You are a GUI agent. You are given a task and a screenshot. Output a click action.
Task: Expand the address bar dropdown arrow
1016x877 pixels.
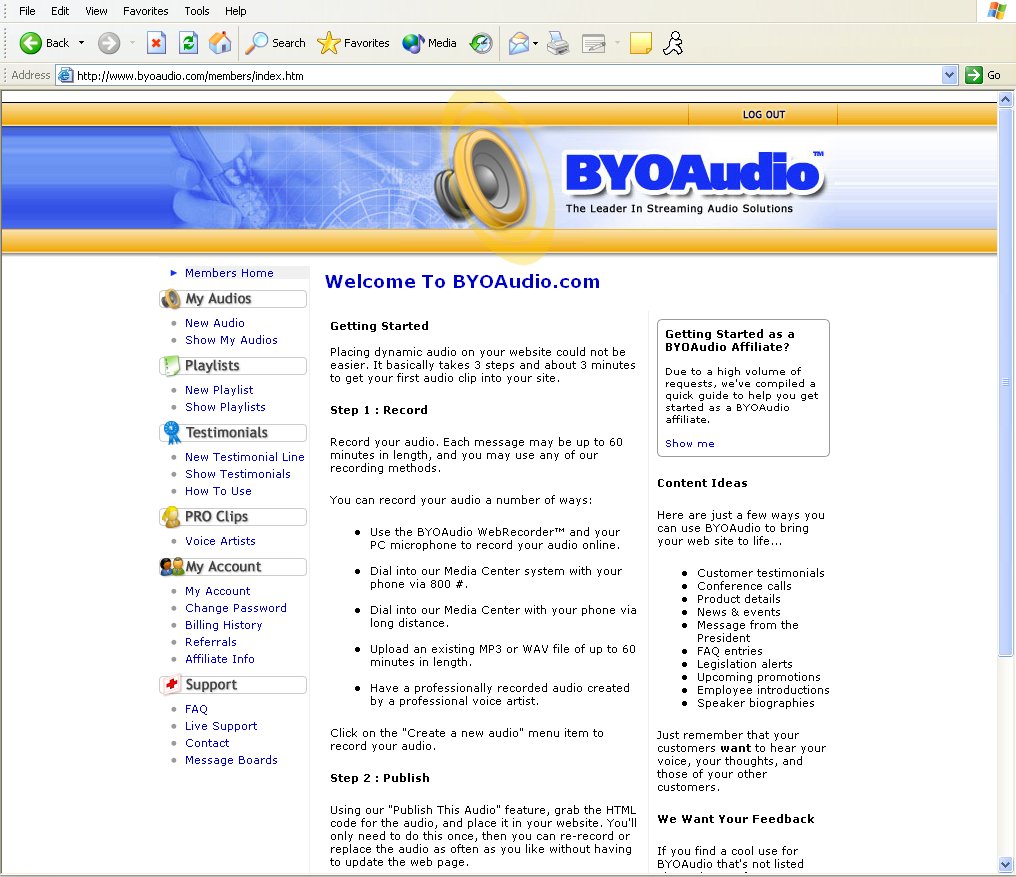[x=949, y=75]
